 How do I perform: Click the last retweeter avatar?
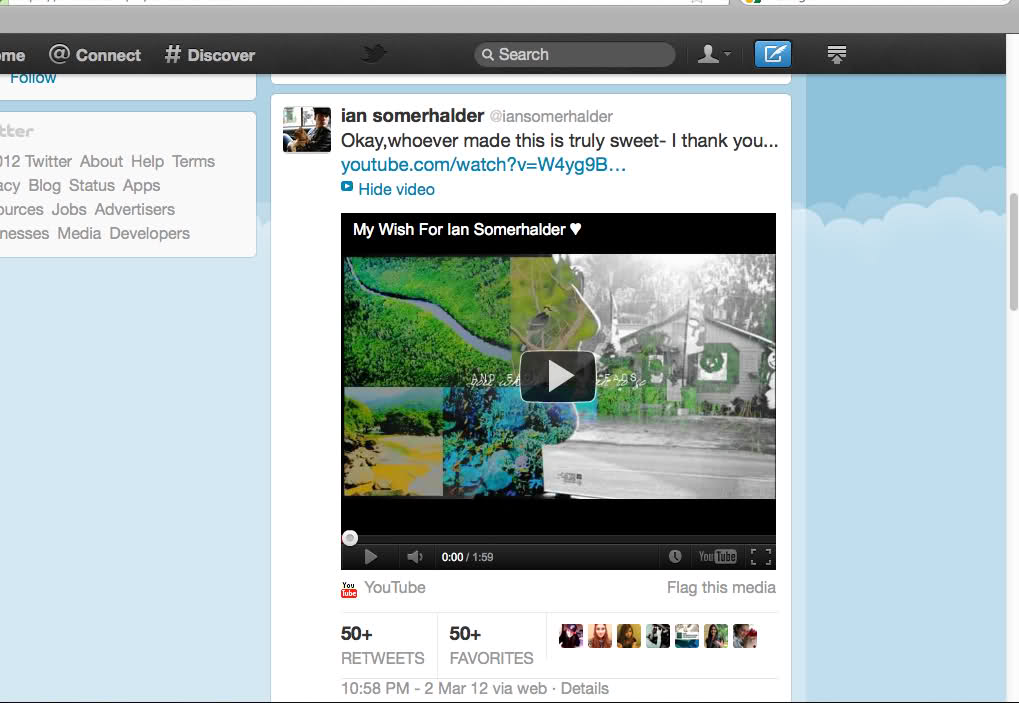(x=745, y=636)
